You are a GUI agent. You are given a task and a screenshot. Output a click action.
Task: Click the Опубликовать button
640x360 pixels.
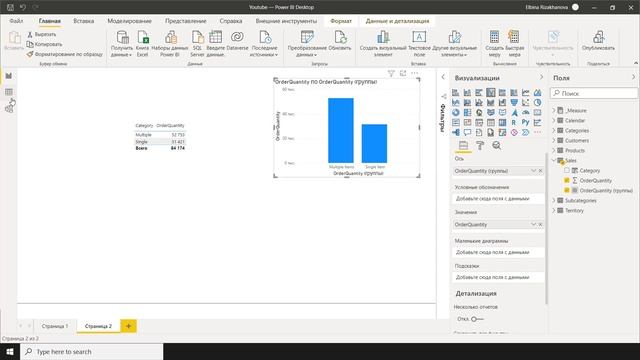click(598, 41)
